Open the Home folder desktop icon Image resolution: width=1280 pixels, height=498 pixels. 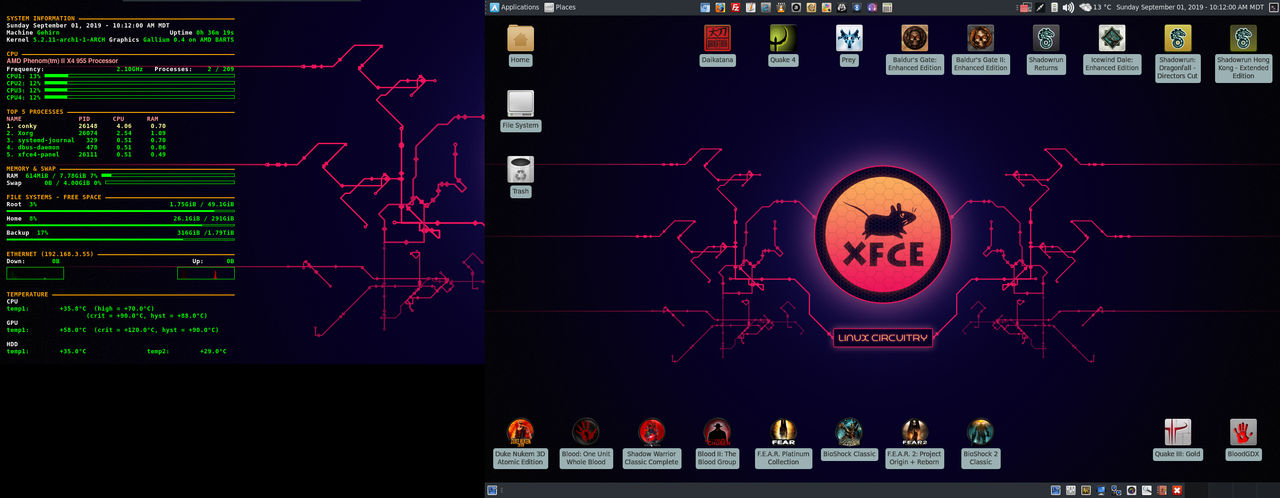coord(520,45)
